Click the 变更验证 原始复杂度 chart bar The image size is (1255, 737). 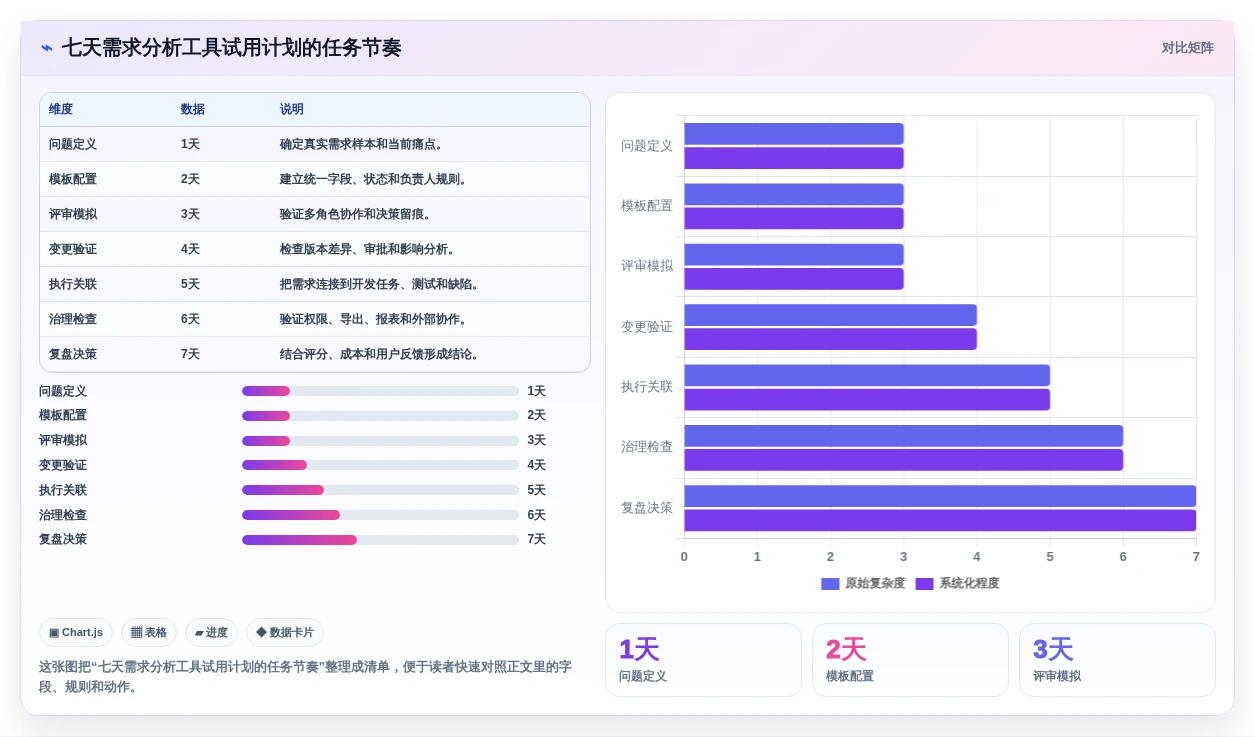pos(830,315)
